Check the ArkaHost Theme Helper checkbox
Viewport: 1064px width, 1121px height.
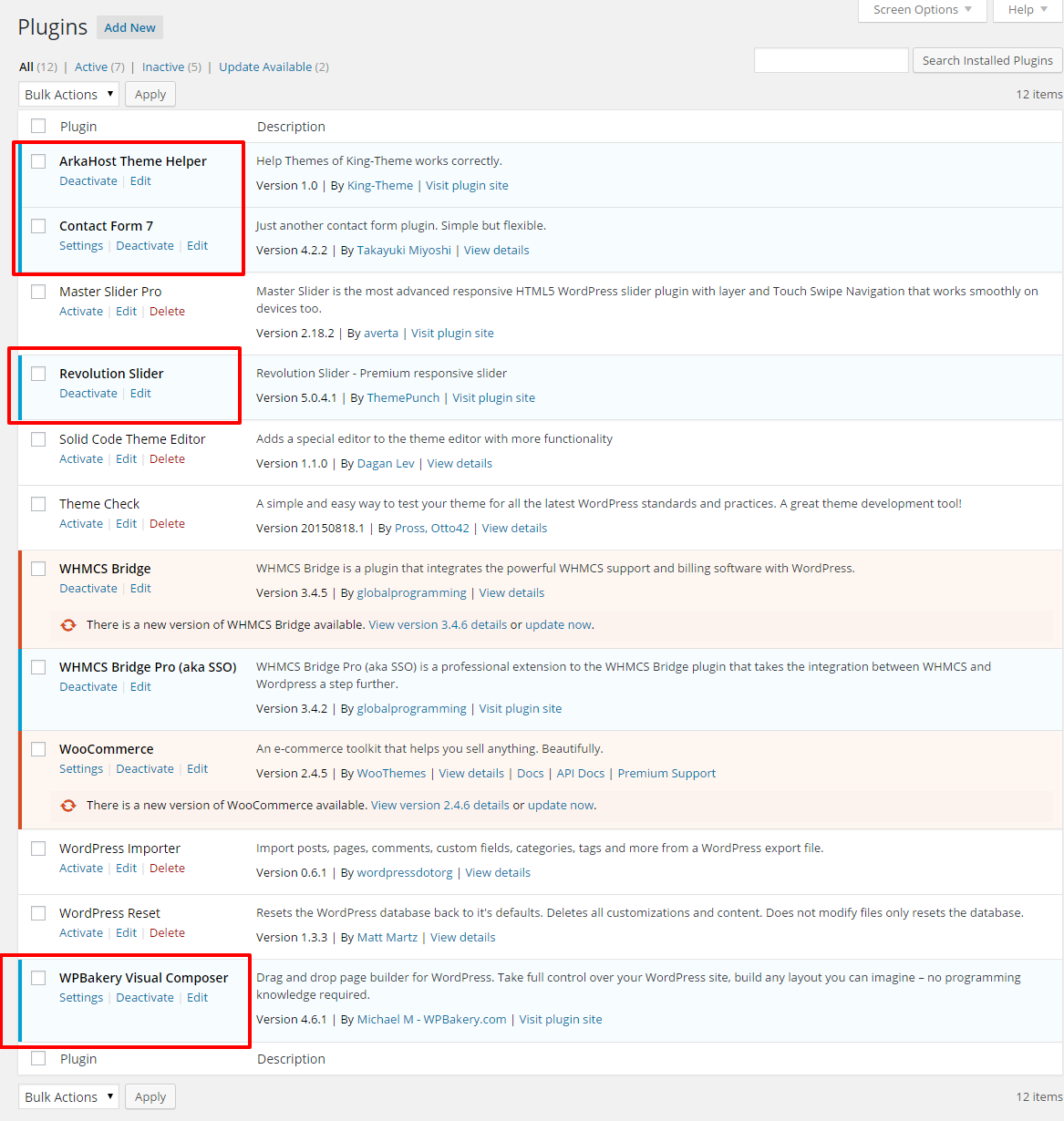[38, 161]
